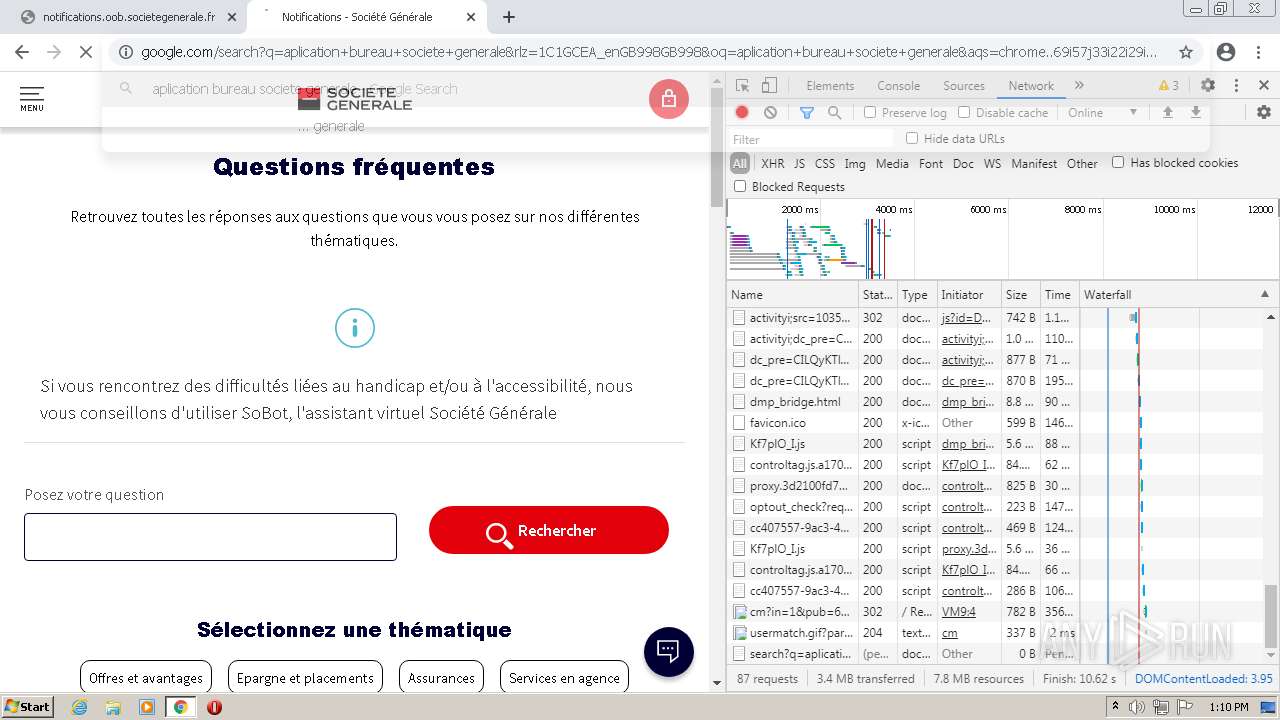Export HAR file with download arrow
The image size is (1280, 720).
(x=1195, y=113)
